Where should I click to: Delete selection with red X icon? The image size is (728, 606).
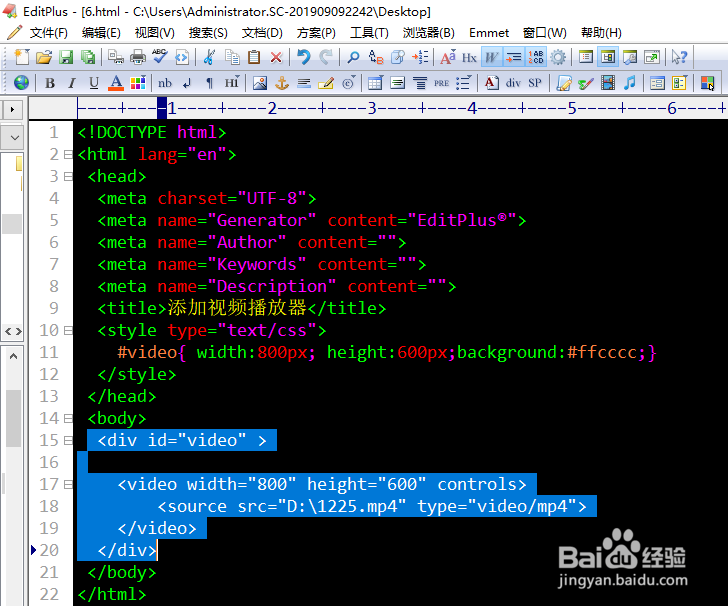pyautogui.click(x=276, y=57)
